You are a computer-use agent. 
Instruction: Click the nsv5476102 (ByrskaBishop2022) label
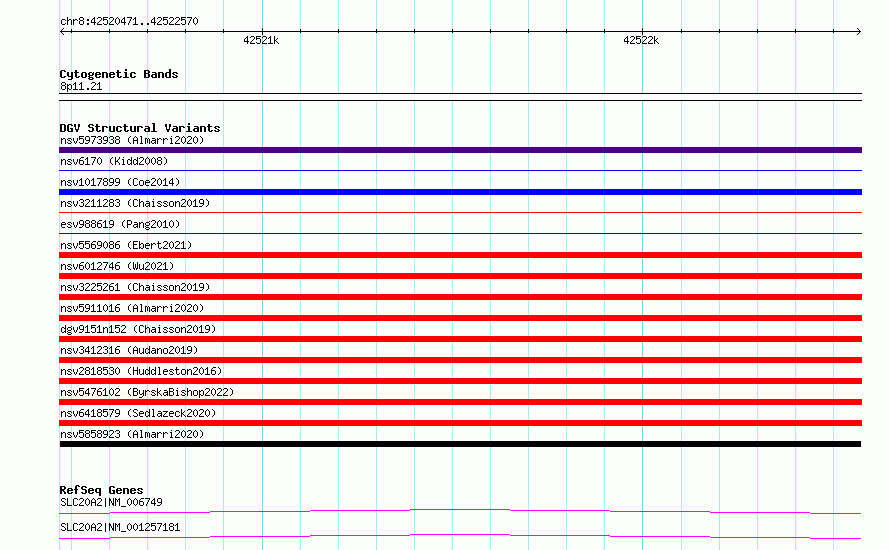tap(147, 392)
